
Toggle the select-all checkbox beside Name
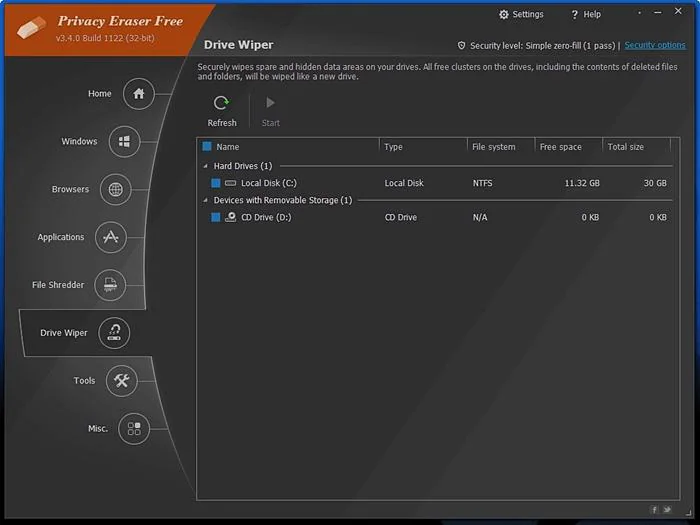coord(207,146)
